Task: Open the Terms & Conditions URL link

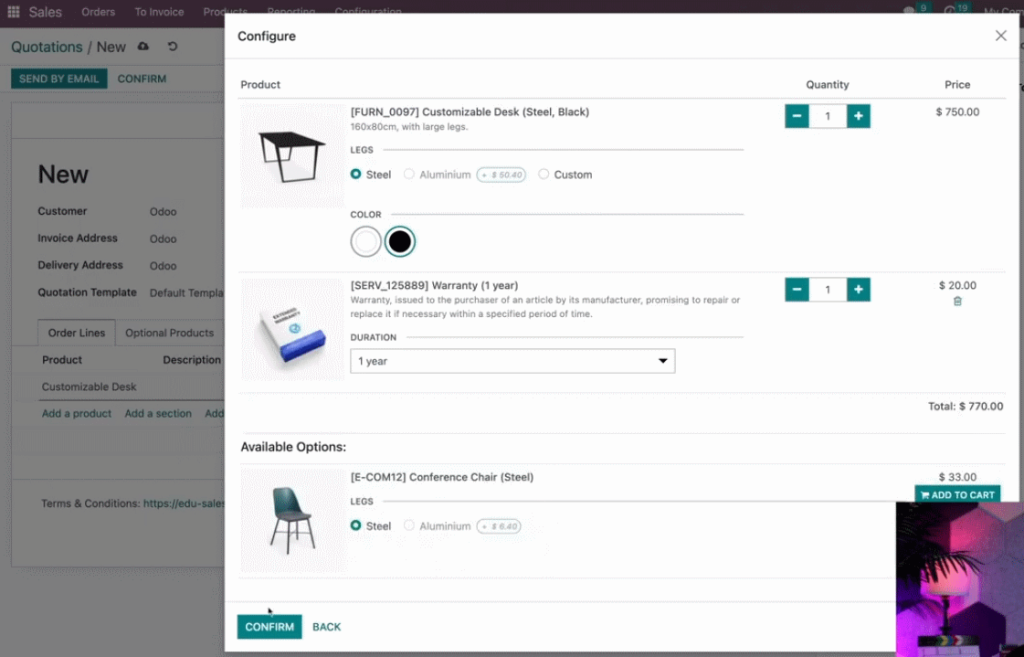Action: [x=184, y=504]
